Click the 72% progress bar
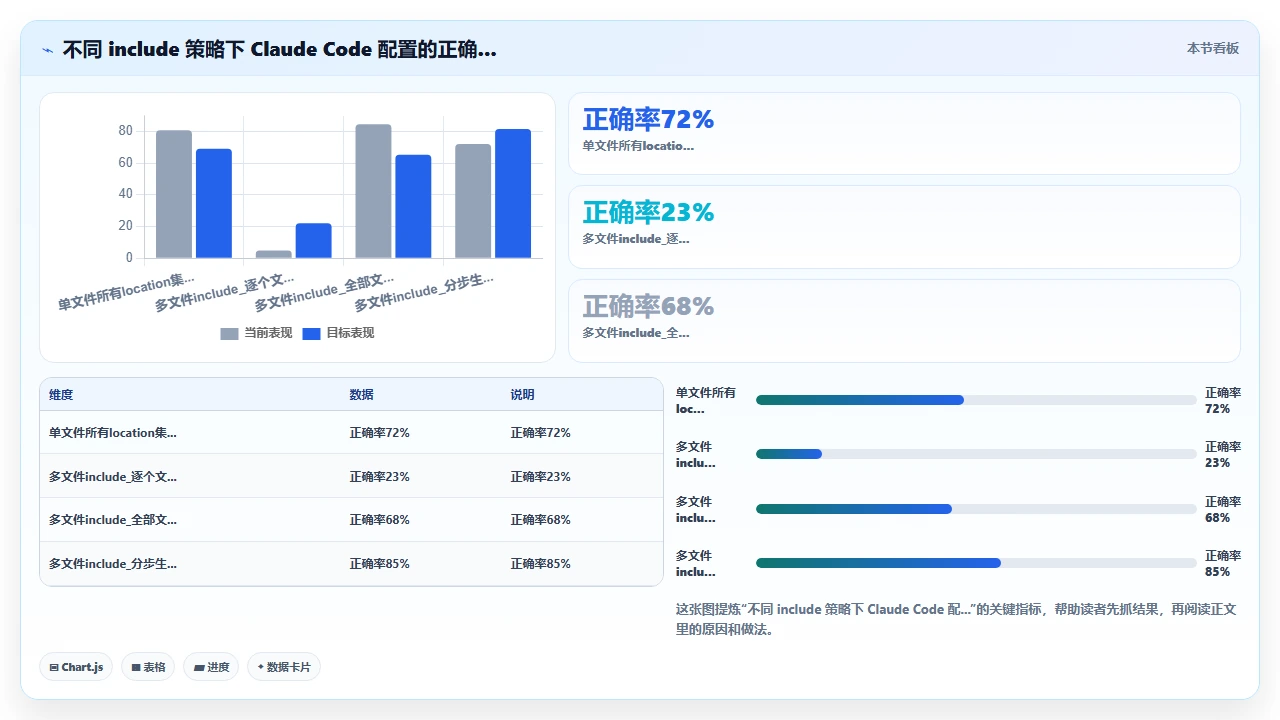Viewport: 1280px width, 720px height. (976, 400)
